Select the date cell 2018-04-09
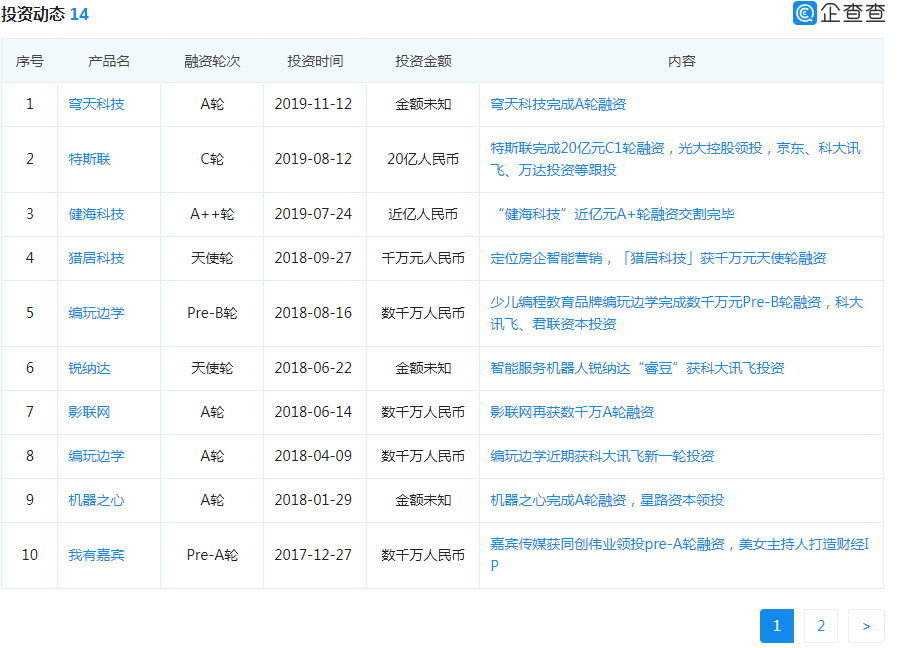The image size is (897, 648). coord(313,456)
